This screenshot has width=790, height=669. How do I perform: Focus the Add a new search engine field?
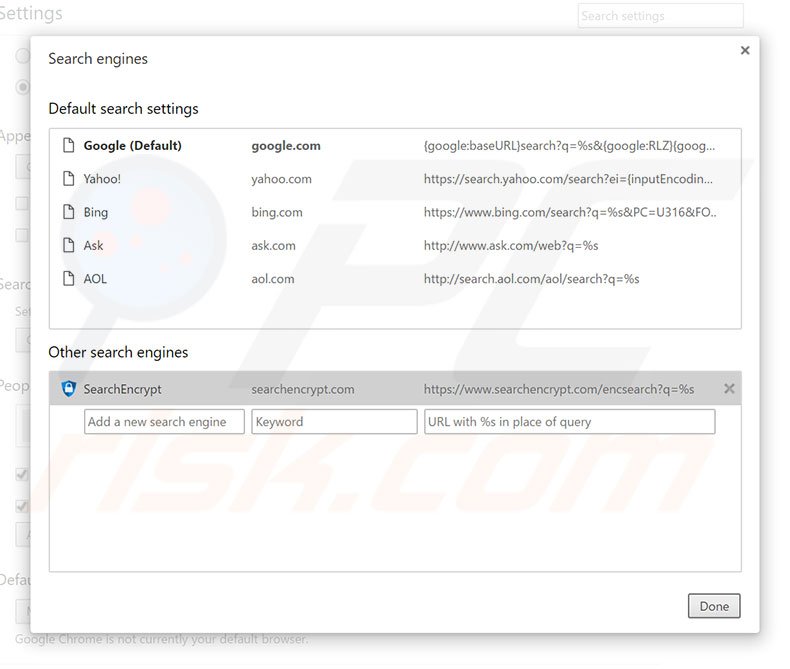tap(164, 422)
